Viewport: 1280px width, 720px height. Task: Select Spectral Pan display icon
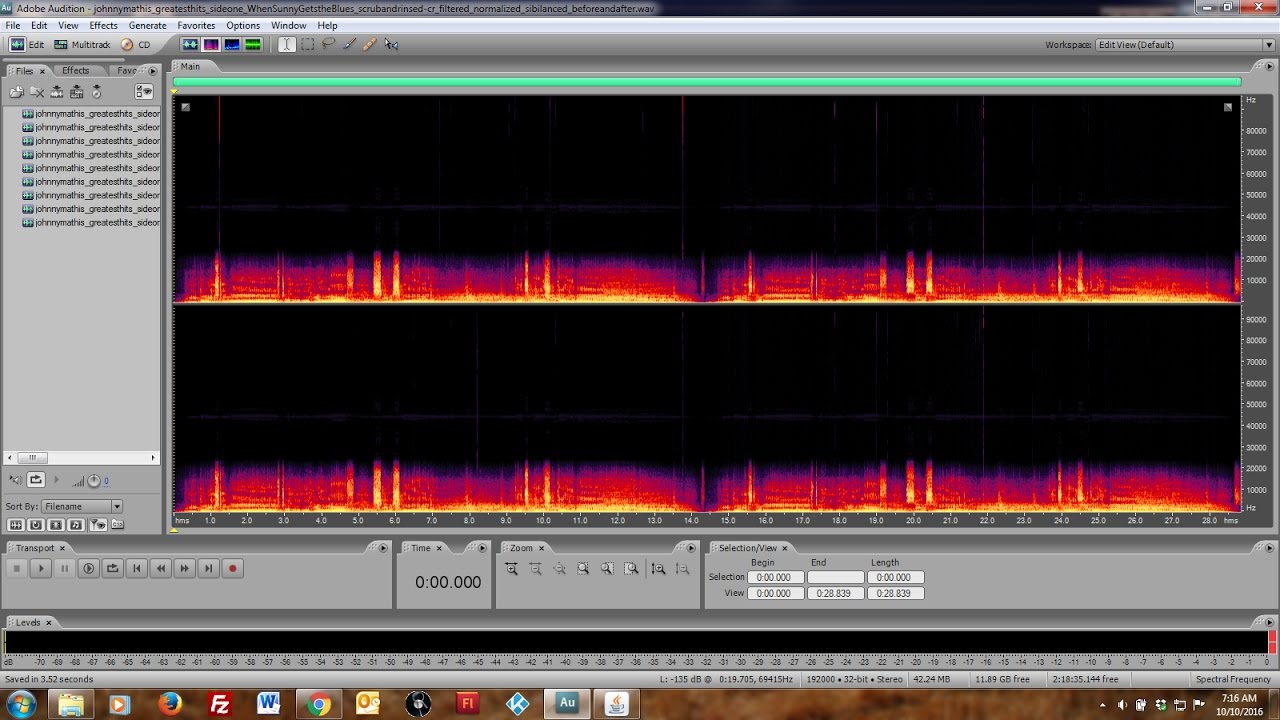(232, 45)
